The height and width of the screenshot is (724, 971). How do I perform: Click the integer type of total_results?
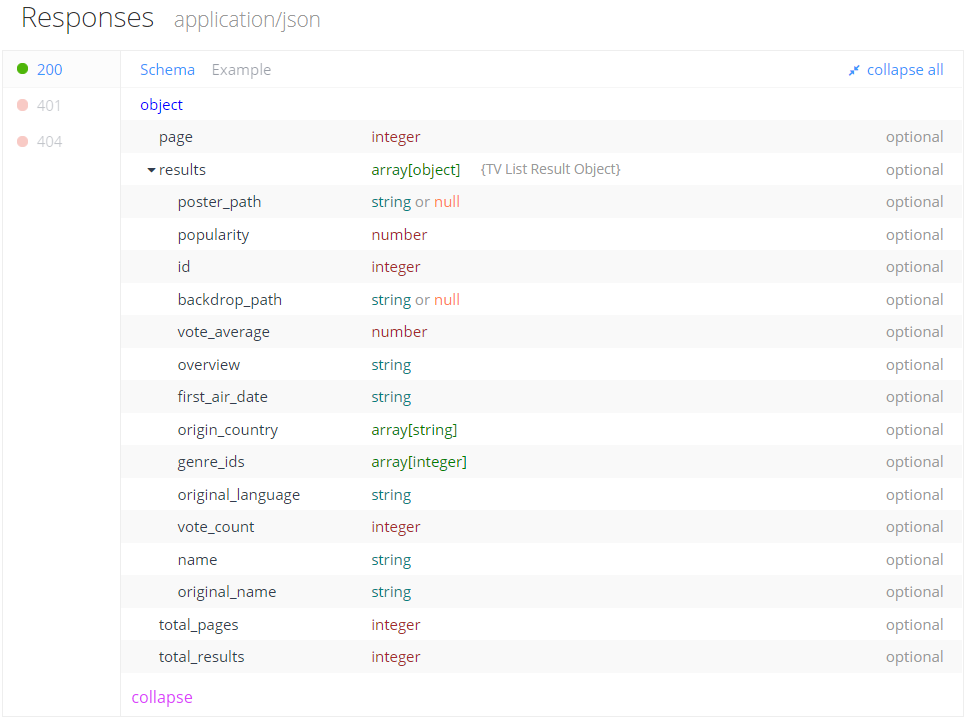coord(396,657)
